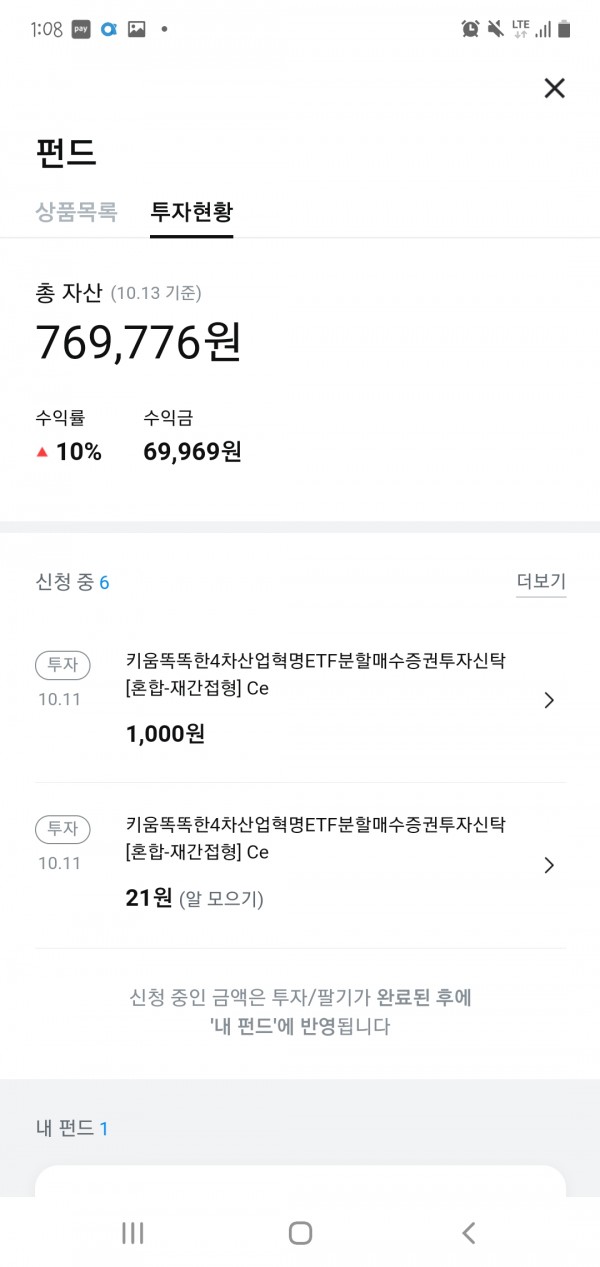Screen dimensions: 600x1267
Task: Expand the 1,000원 fund application chevron
Action: [548, 700]
